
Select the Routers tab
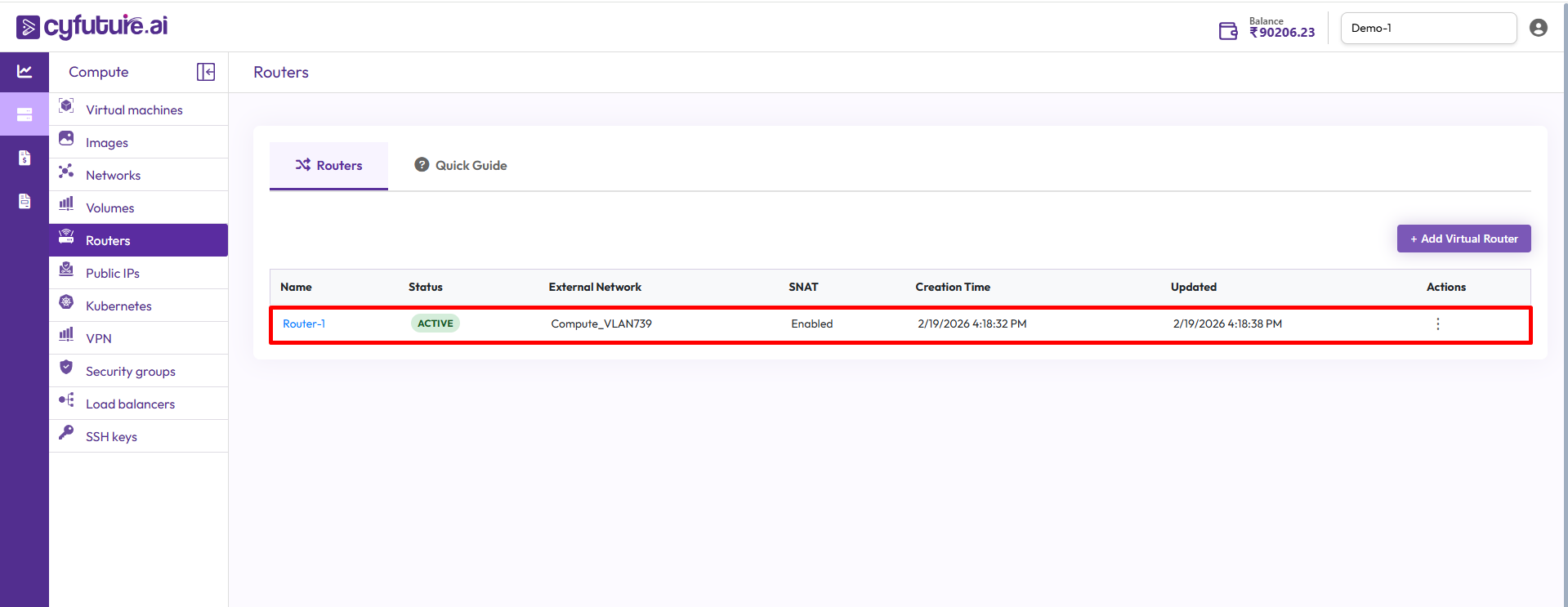click(x=328, y=165)
